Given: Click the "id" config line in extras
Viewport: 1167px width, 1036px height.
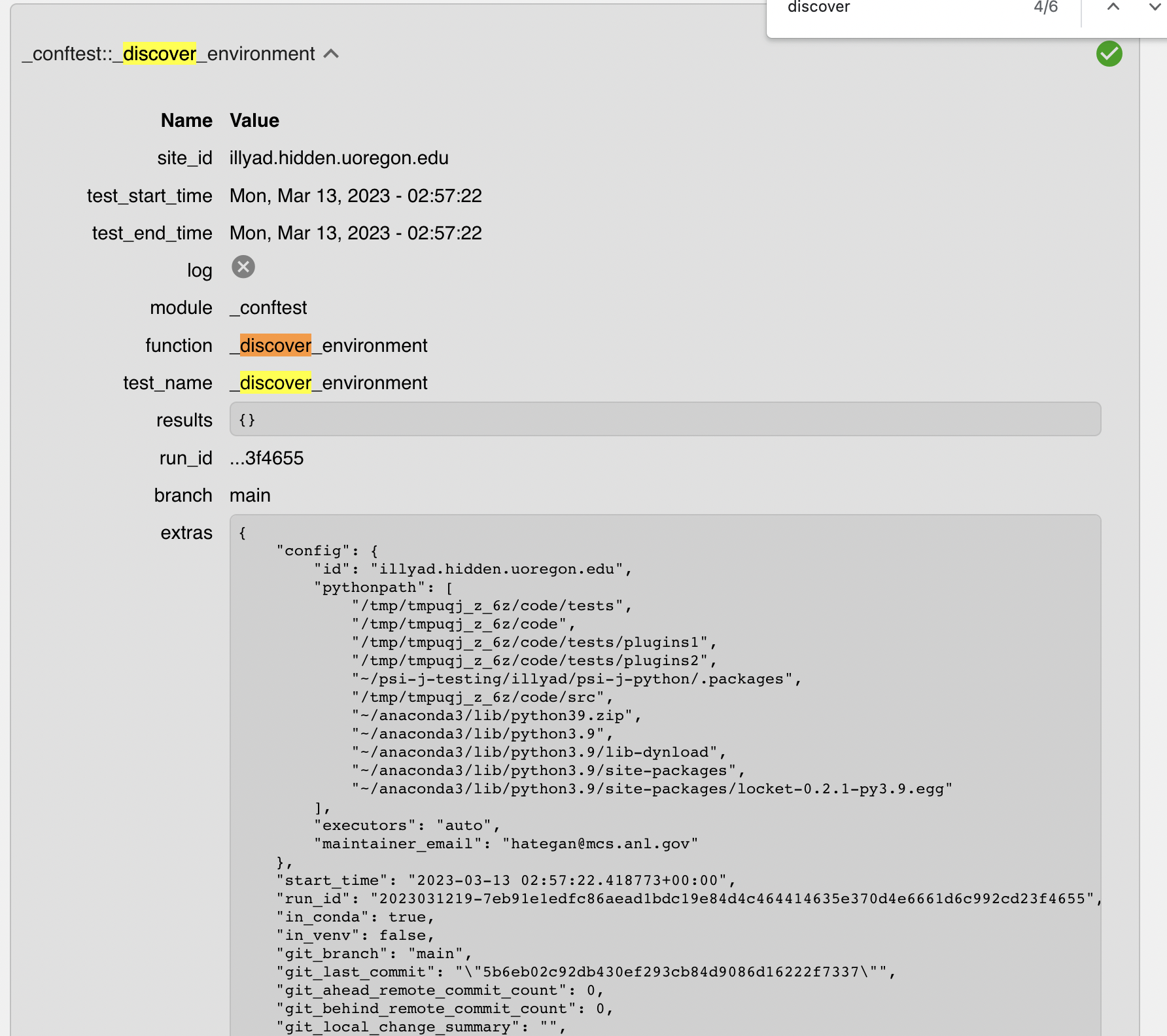Looking at the screenshot, I should click(x=473, y=569).
